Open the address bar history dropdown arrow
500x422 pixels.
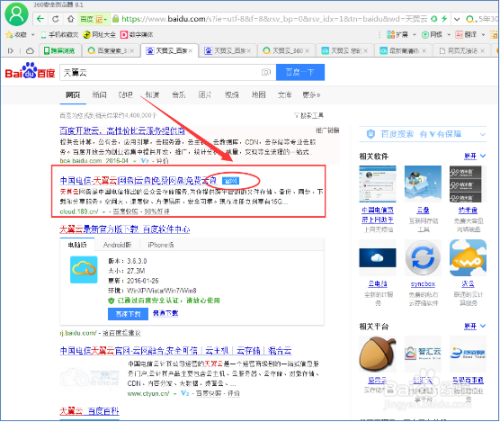point(457,19)
